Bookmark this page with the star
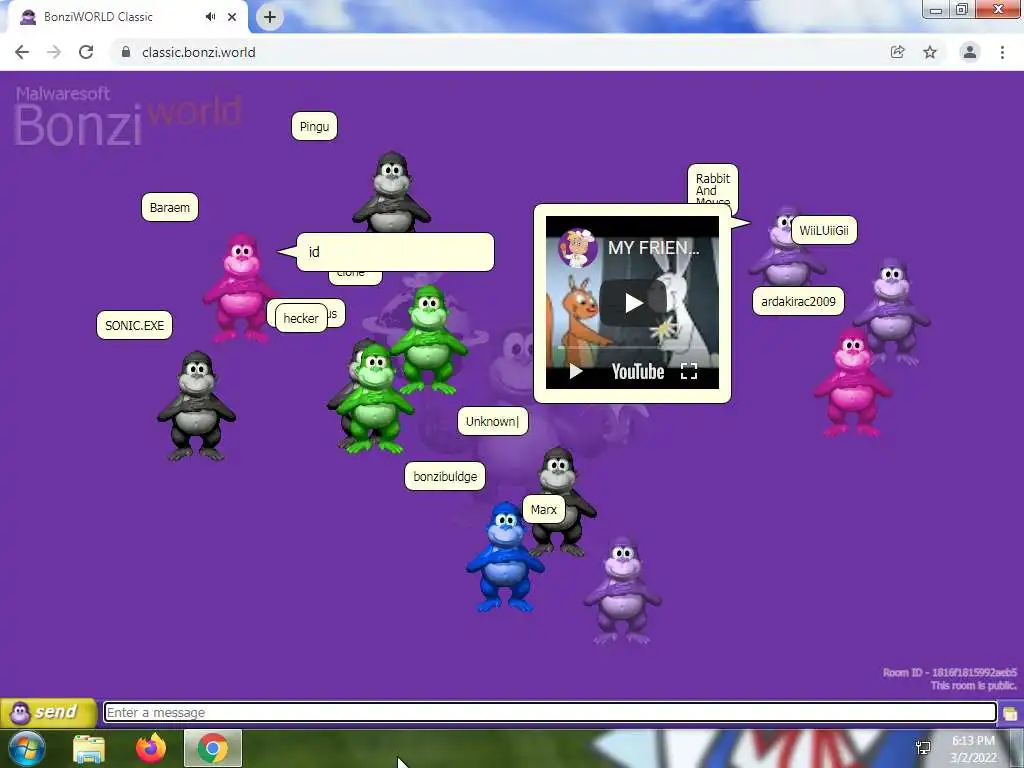The height and width of the screenshot is (768, 1024). (x=930, y=52)
